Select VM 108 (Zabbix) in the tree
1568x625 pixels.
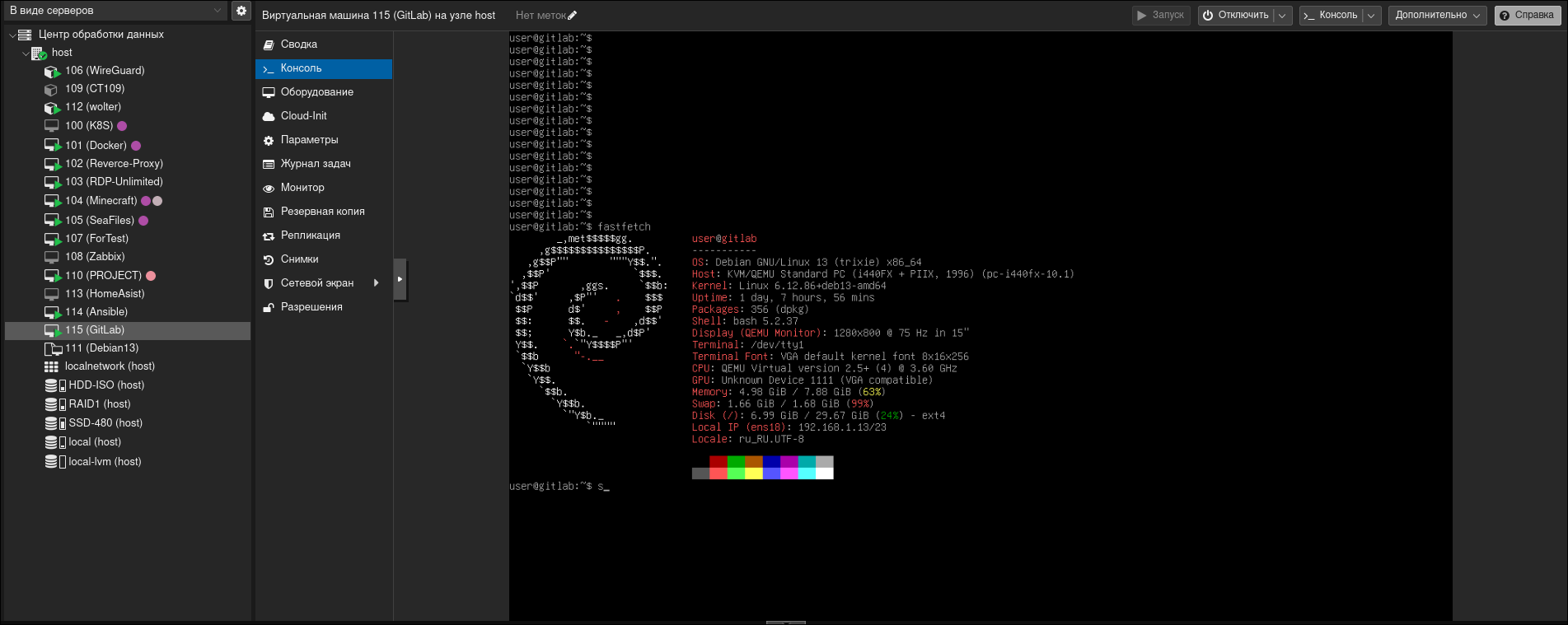(x=128, y=257)
